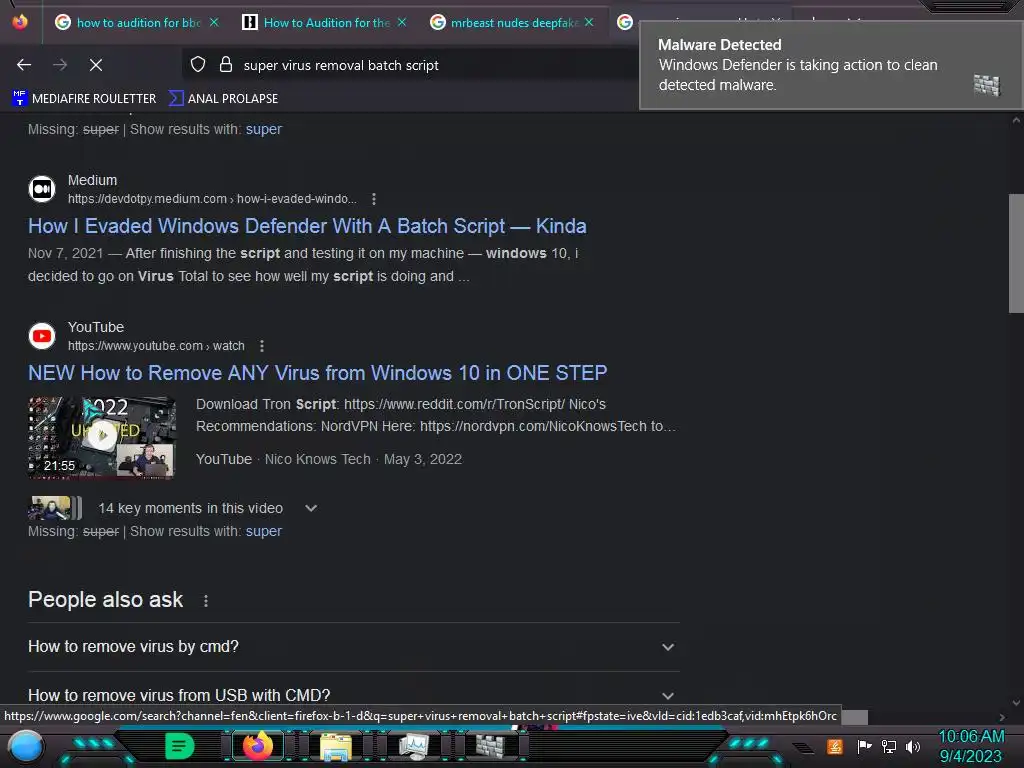Open 'How I Evaded Windows Defender' result
The width and height of the screenshot is (1024, 768).
[x=307, y=226]
